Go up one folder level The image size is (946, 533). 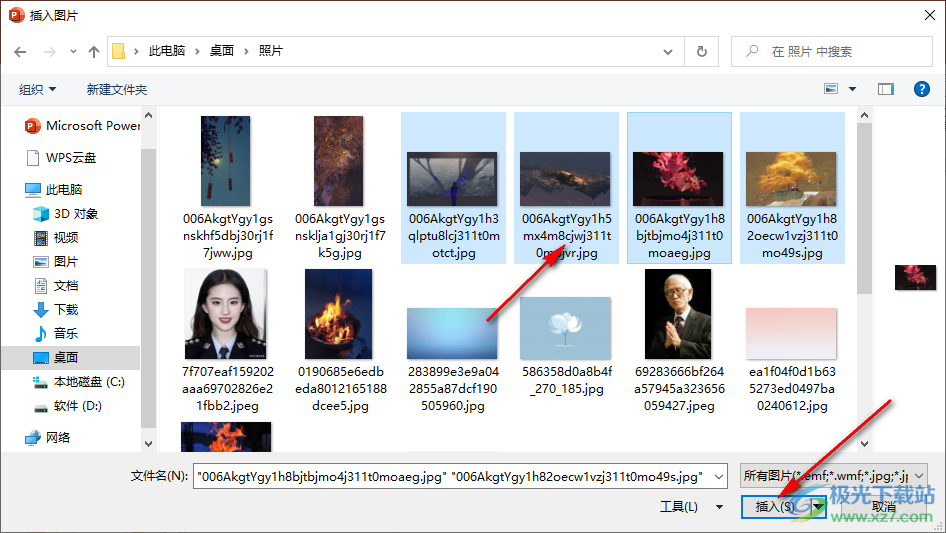(94, 52)
